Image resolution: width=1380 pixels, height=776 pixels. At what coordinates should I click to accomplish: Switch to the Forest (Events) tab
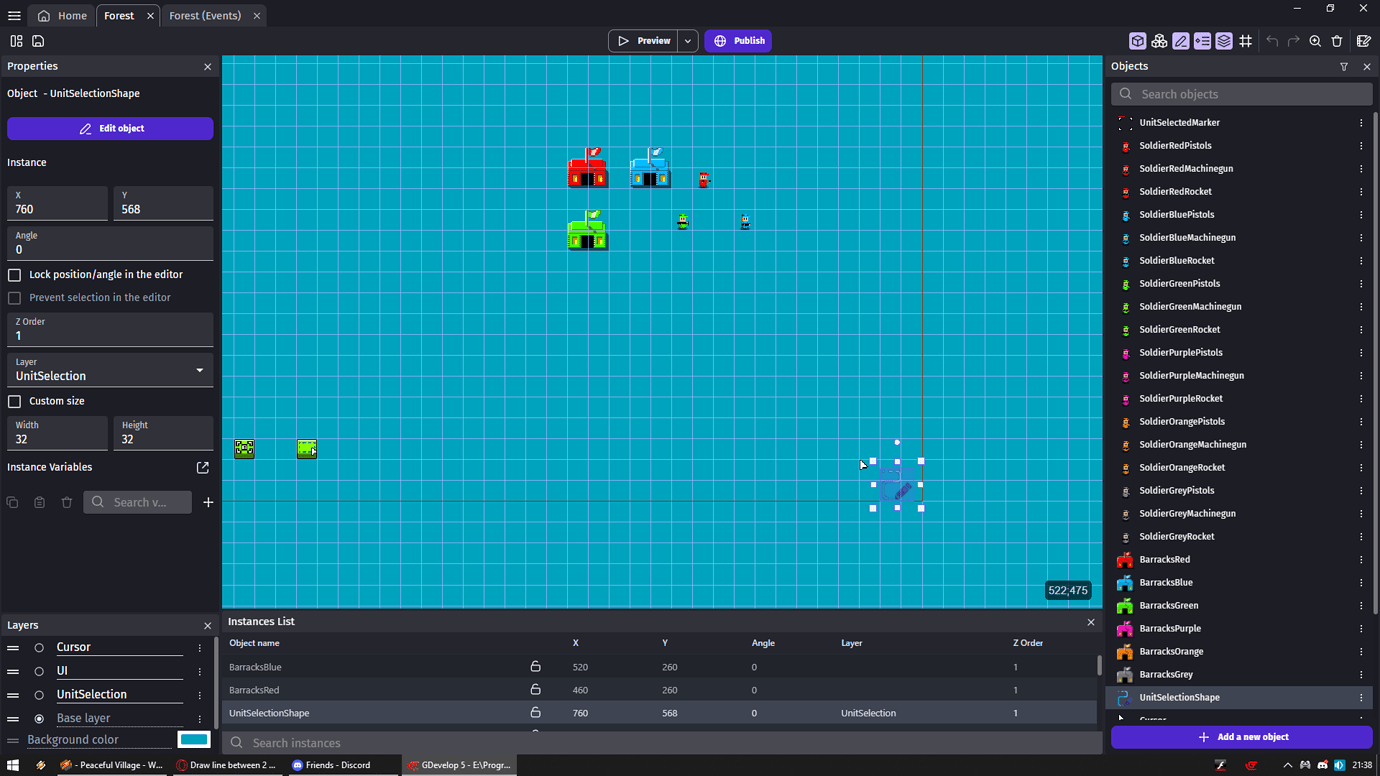tap(207, 16)
